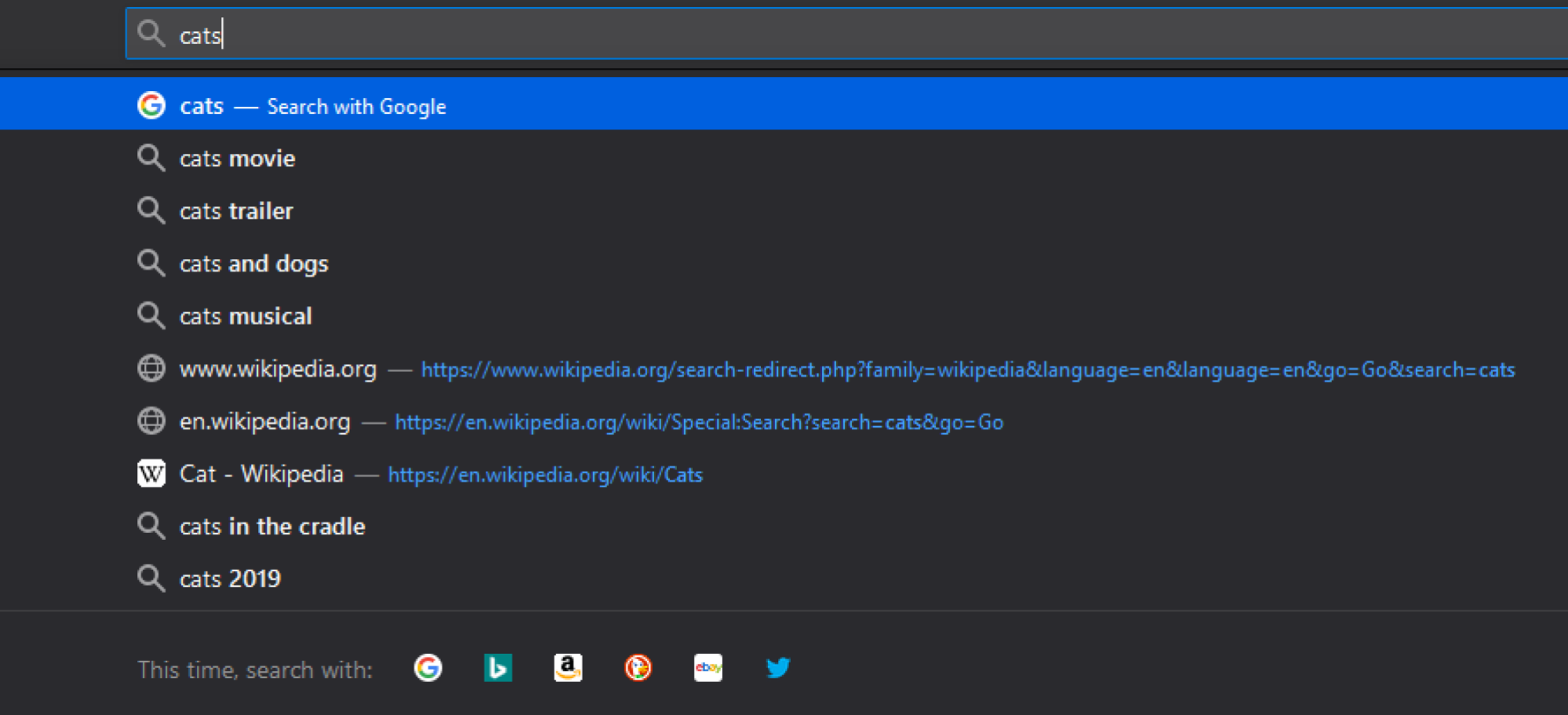Select 'cats — Search with Google' suggestion
The image size is (1568, 715).
click(784, 105)
